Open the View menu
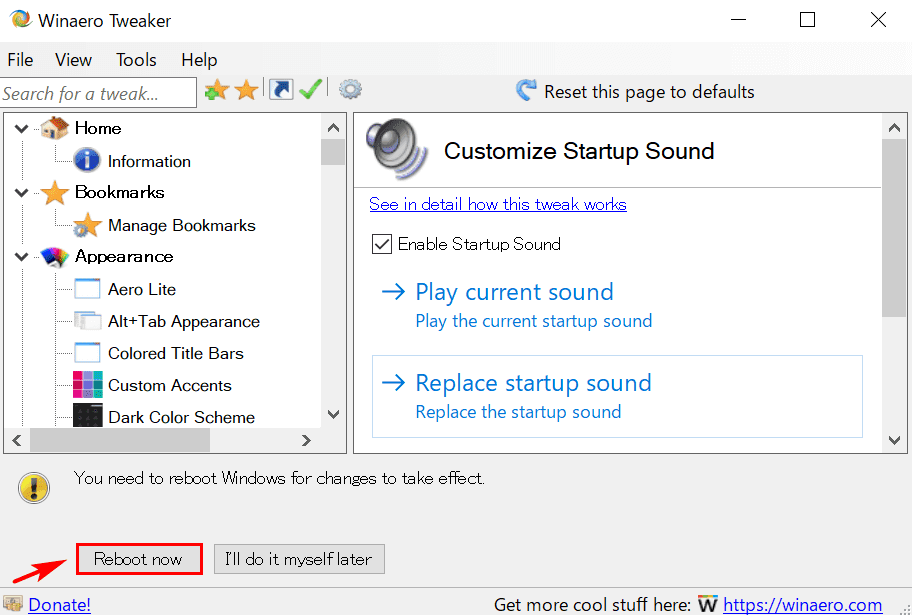Image resolution: width=912 pixels, height=615 pixels. point(73,60)
